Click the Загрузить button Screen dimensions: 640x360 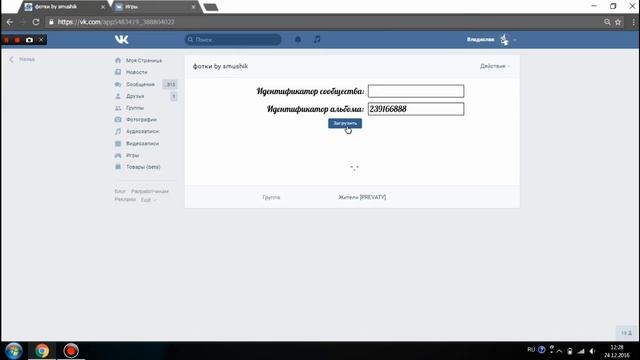[345, 123]
